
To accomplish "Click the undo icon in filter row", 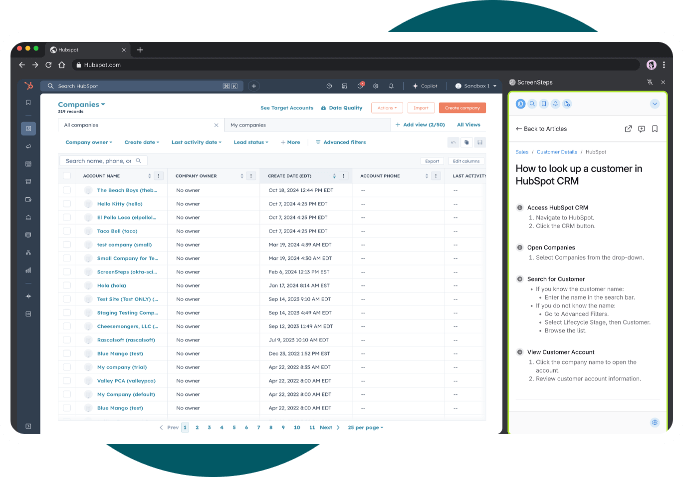I will tap(453, 142).
